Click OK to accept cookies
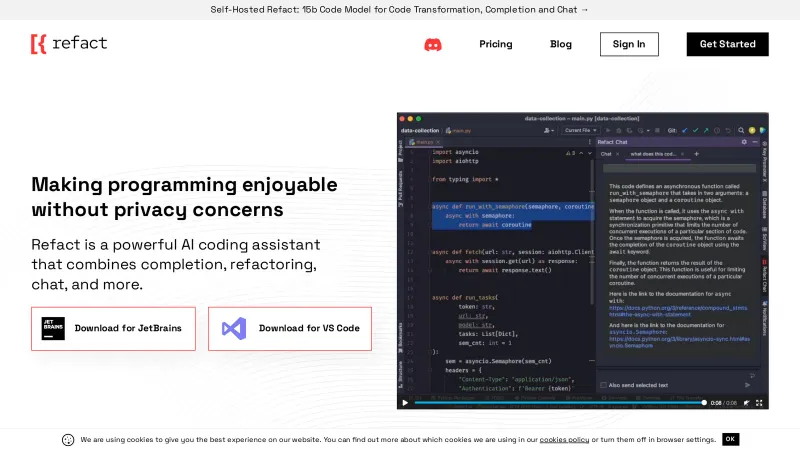The width and height of the screenshot is (800, 450). 730,439
